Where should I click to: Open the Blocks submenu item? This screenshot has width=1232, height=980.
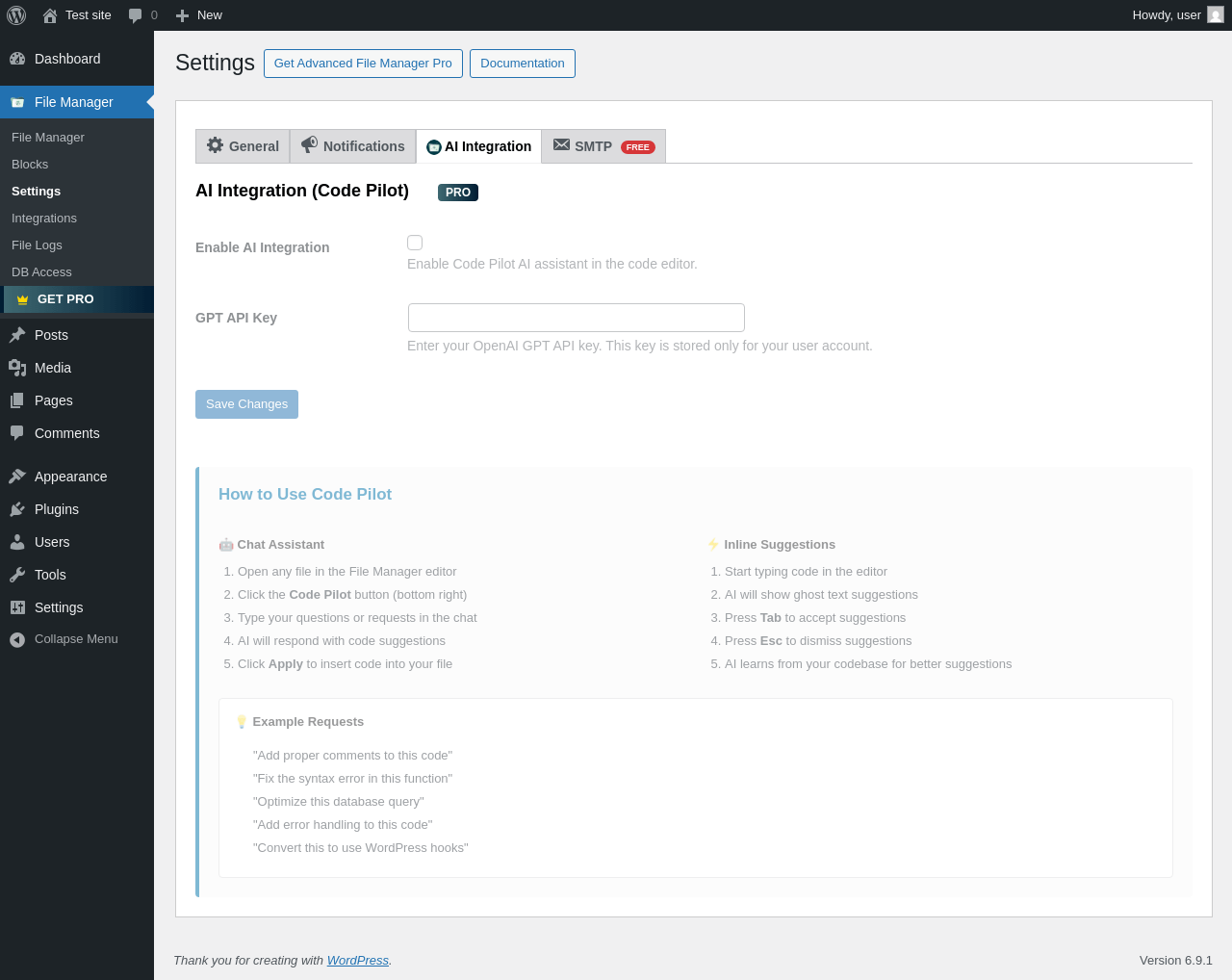[x=30, y=165]
